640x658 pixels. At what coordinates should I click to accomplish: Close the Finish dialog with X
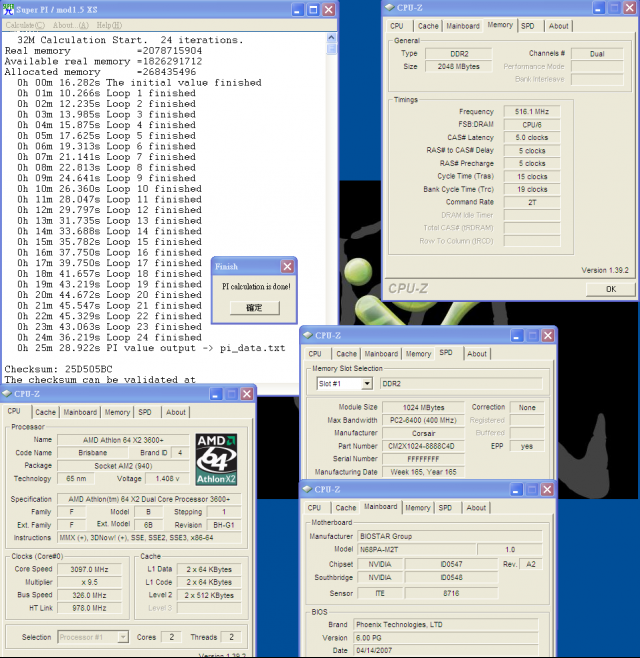pos(287,266)
